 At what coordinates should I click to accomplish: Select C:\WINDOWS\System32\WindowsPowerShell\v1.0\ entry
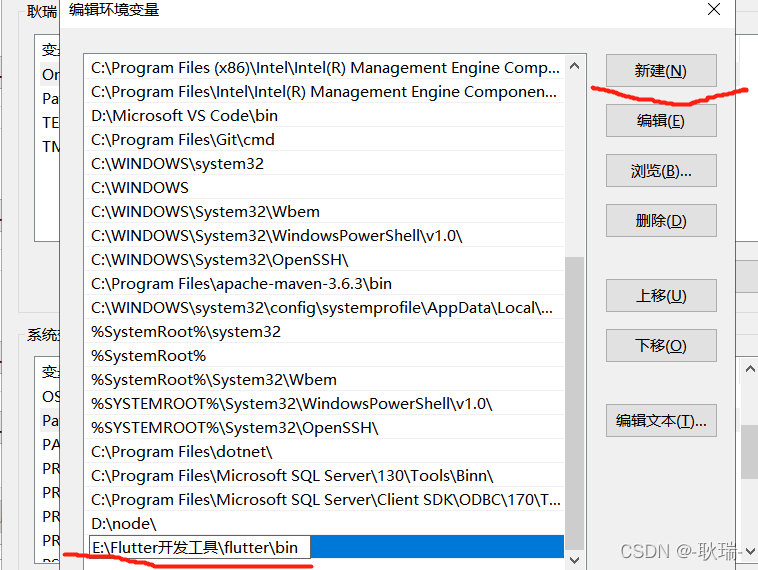[x=324, y=235]
